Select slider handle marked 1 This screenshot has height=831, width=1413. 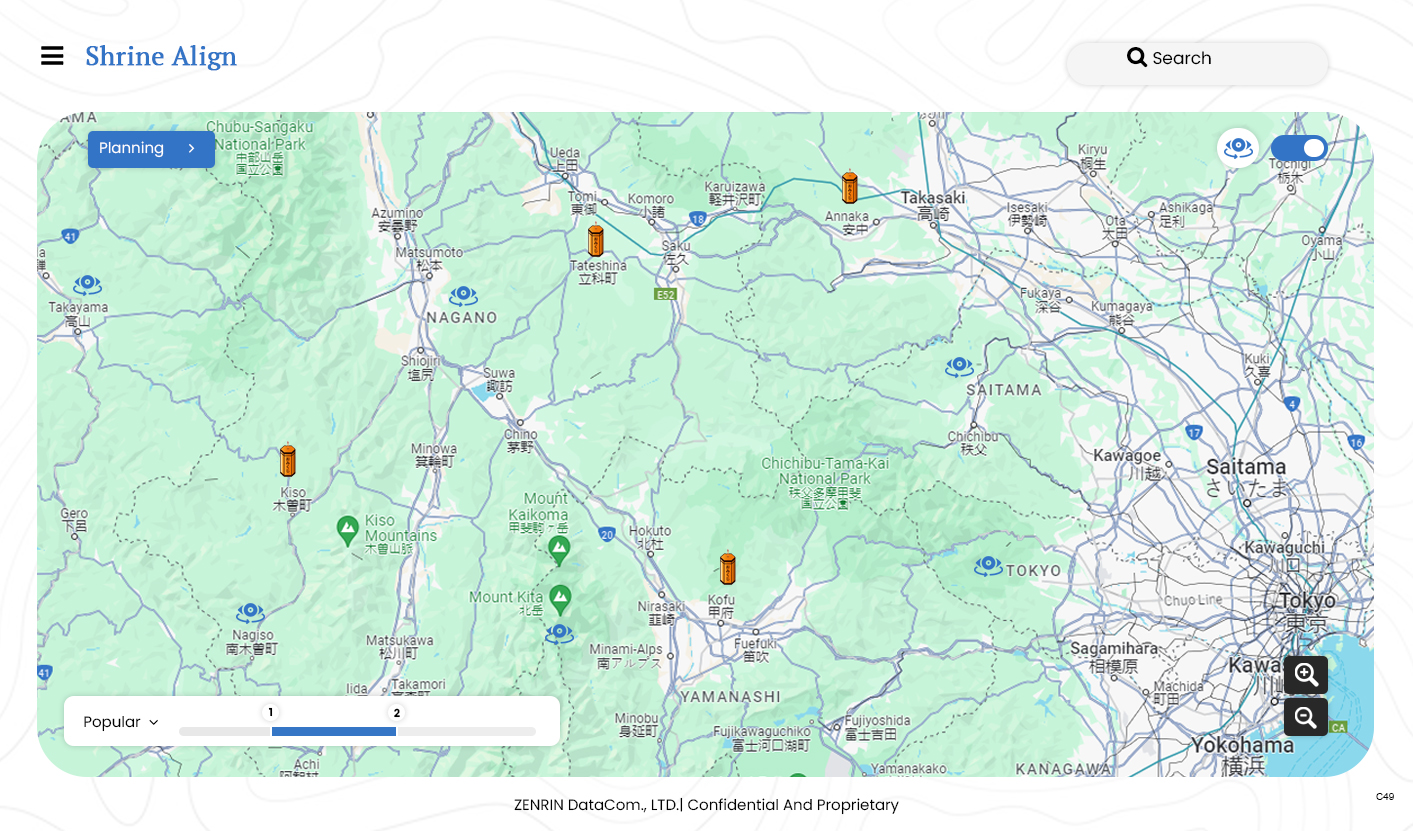coord(271,713)
